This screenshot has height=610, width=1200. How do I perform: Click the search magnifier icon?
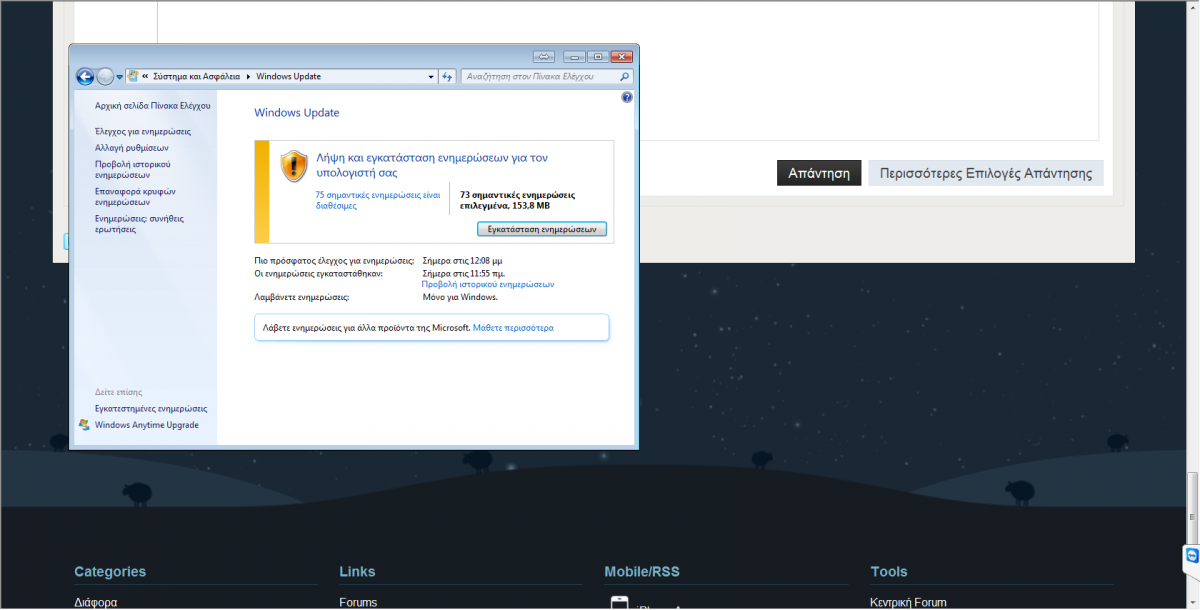click(625, 76)
